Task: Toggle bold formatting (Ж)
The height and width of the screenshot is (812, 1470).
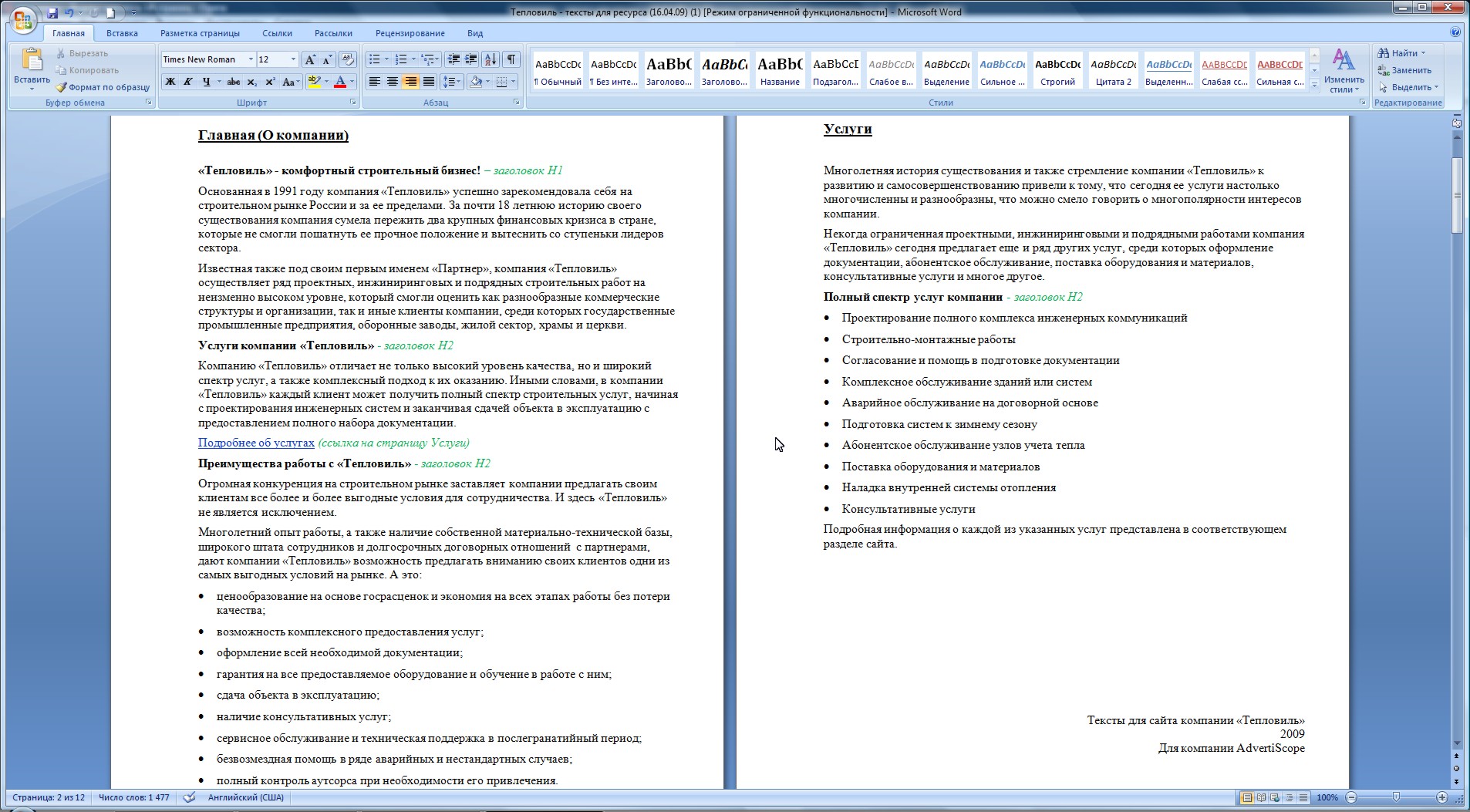Action: pyautogui.click(x=170, y=82)
